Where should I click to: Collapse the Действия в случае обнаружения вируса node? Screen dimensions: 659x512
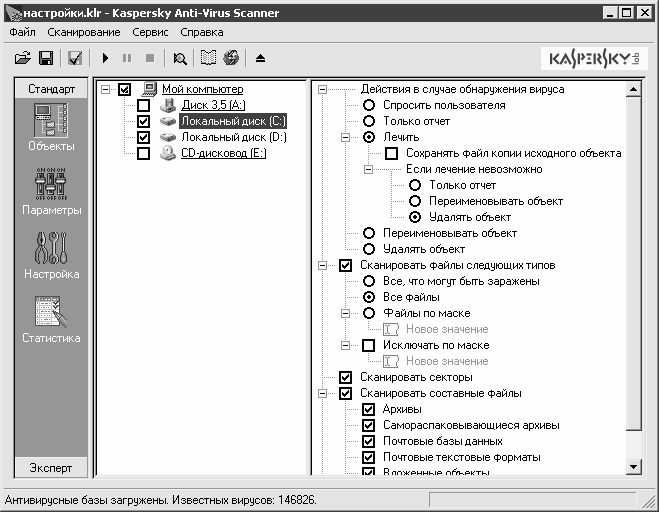pyautogui.click(x=322, y=90)
